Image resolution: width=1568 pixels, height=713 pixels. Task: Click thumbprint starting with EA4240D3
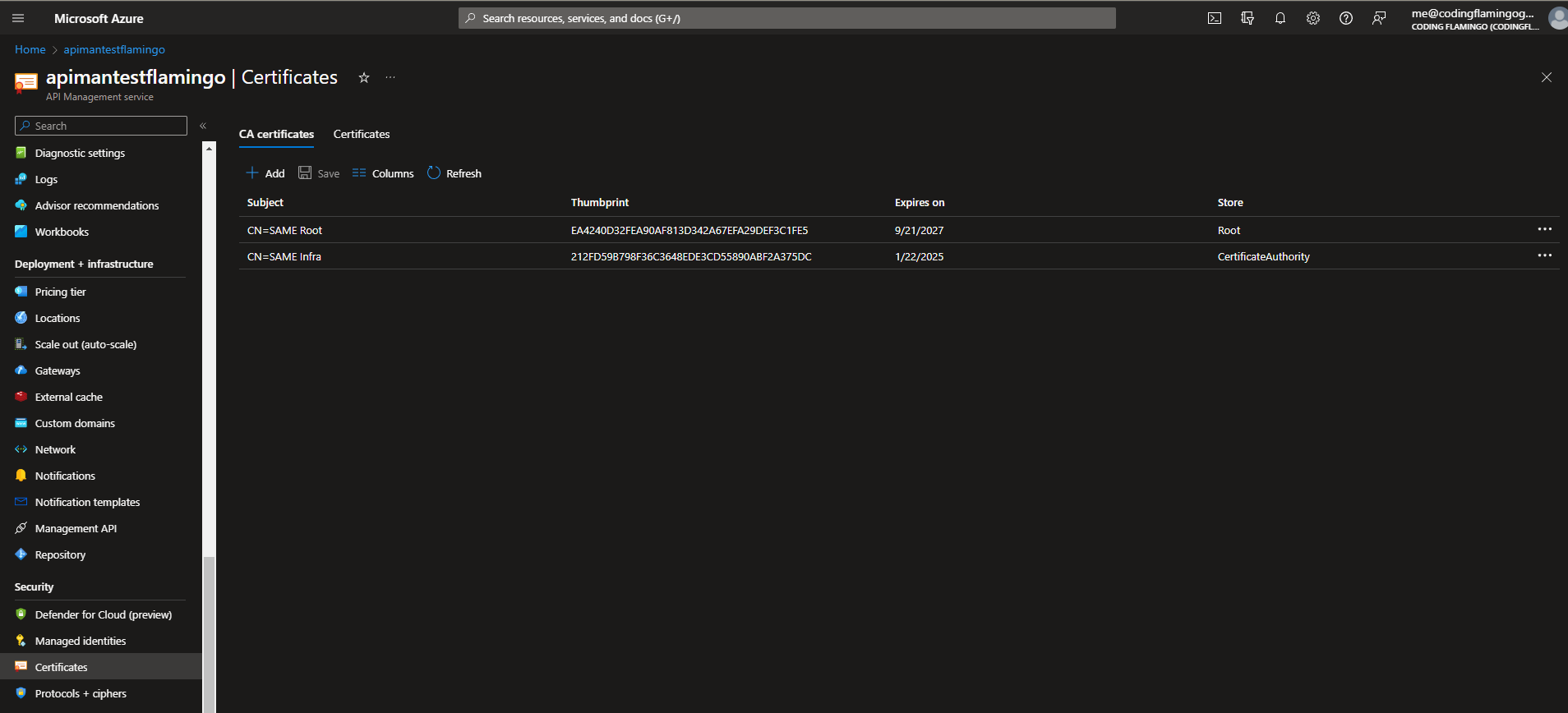pos(689,231)
